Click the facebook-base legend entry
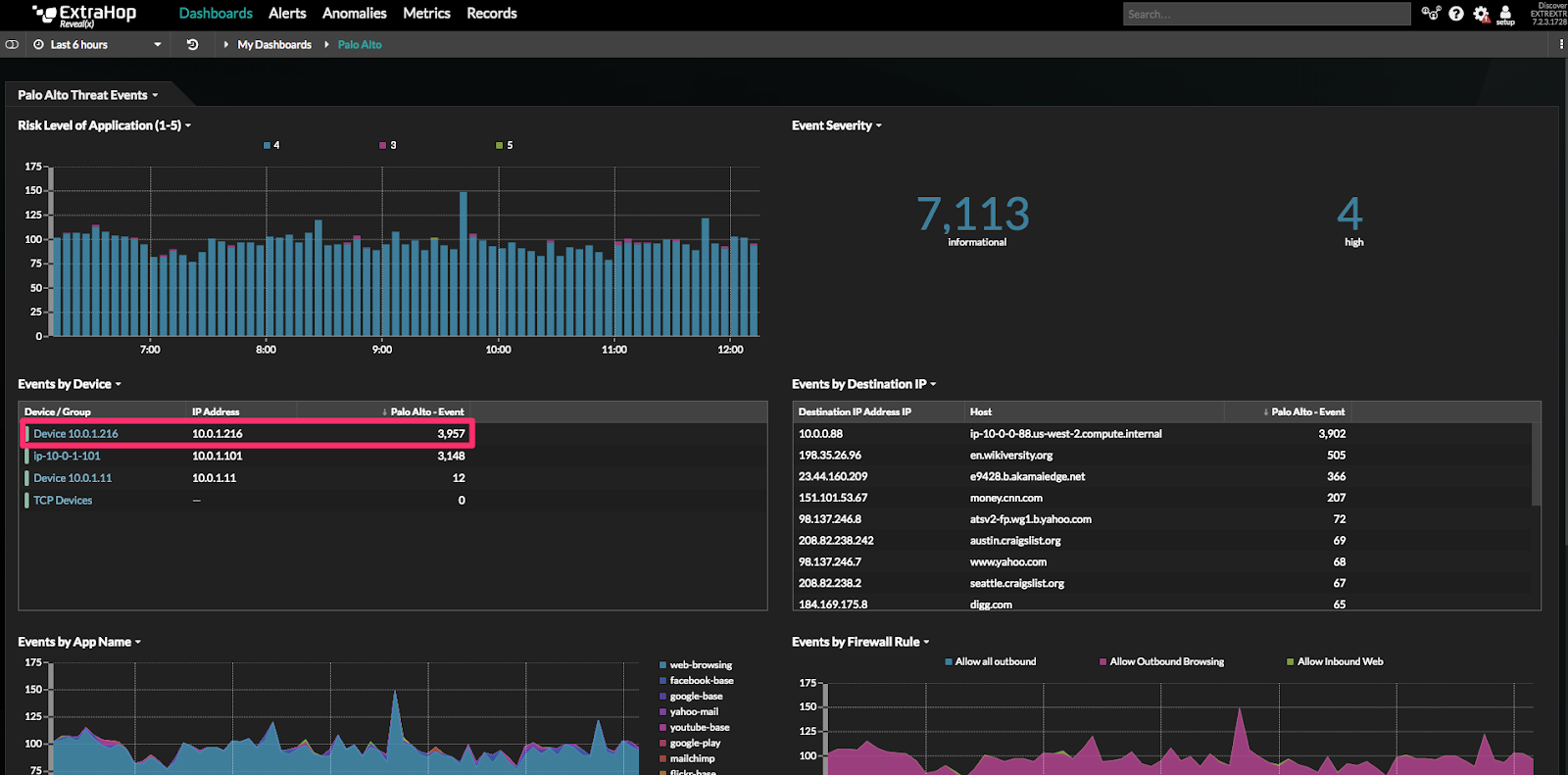This screenshot has height=775, width=1568. 697,681
